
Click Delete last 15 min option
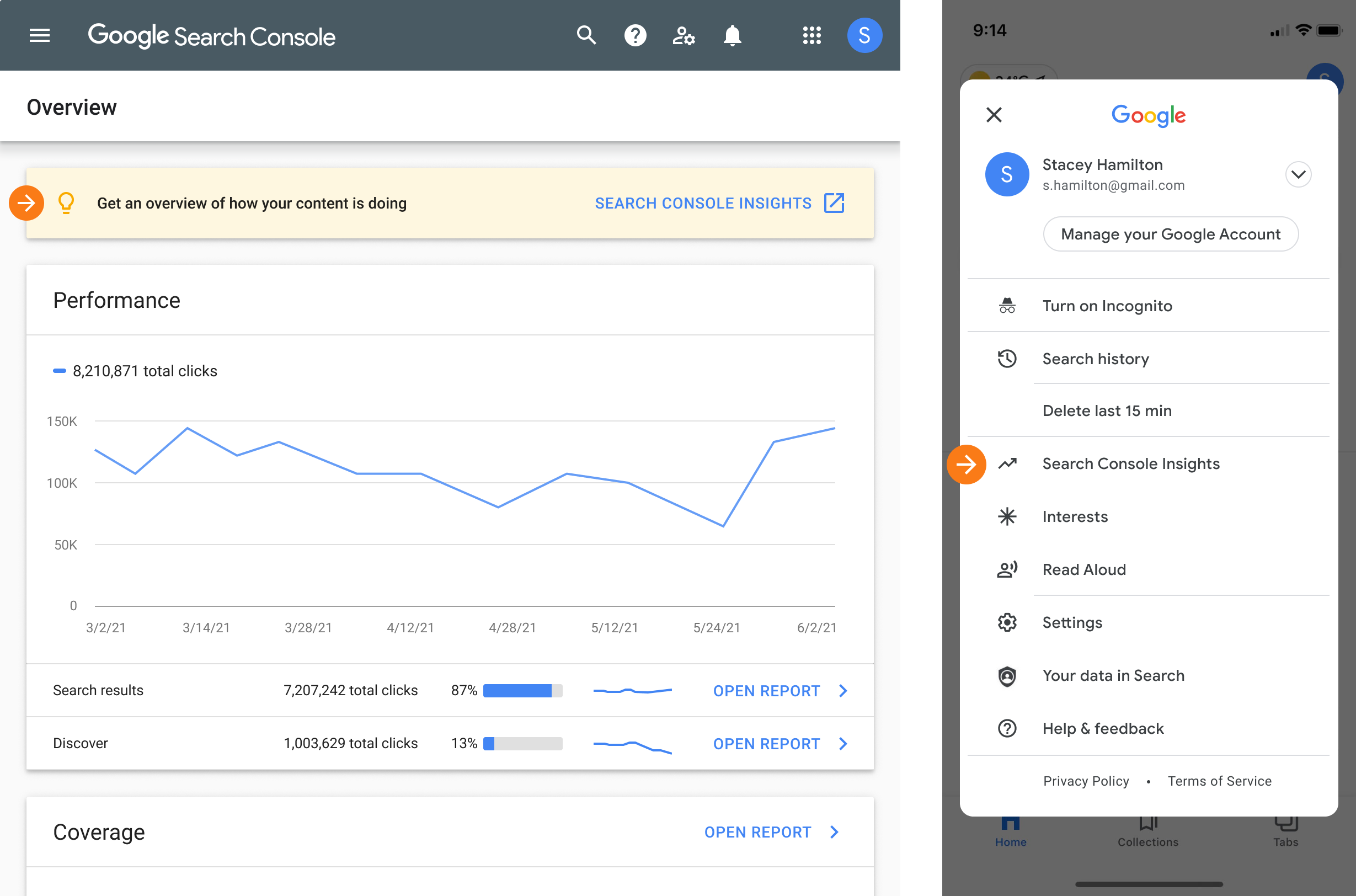point(1107,410)
